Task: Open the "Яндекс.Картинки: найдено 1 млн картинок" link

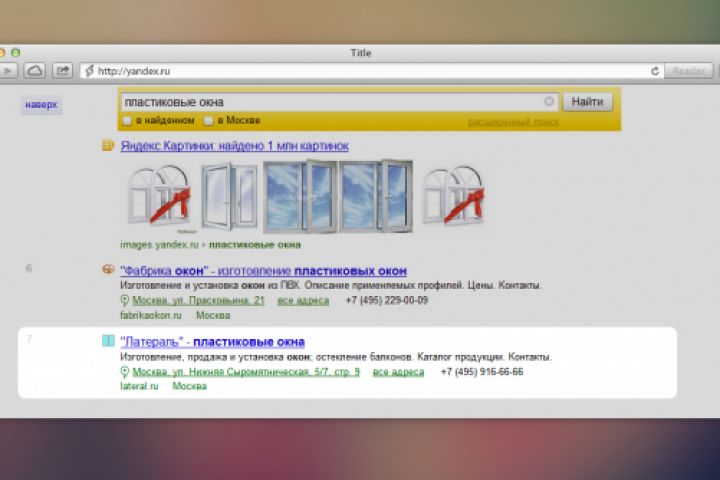Action: point(235,146)
